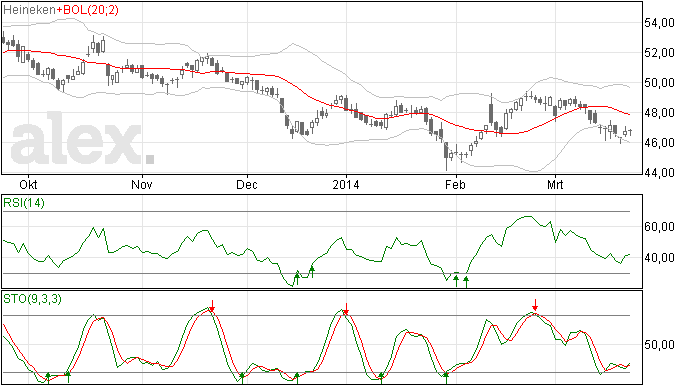Click the red stochastic sell arrow in late February
This screenshot has width=690, height=387.
[x=535, y=304]
